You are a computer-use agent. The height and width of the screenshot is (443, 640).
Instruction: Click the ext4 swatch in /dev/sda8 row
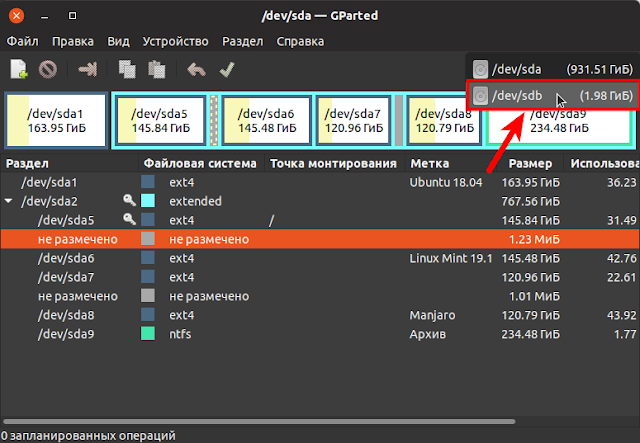click(x=148, y=314)
